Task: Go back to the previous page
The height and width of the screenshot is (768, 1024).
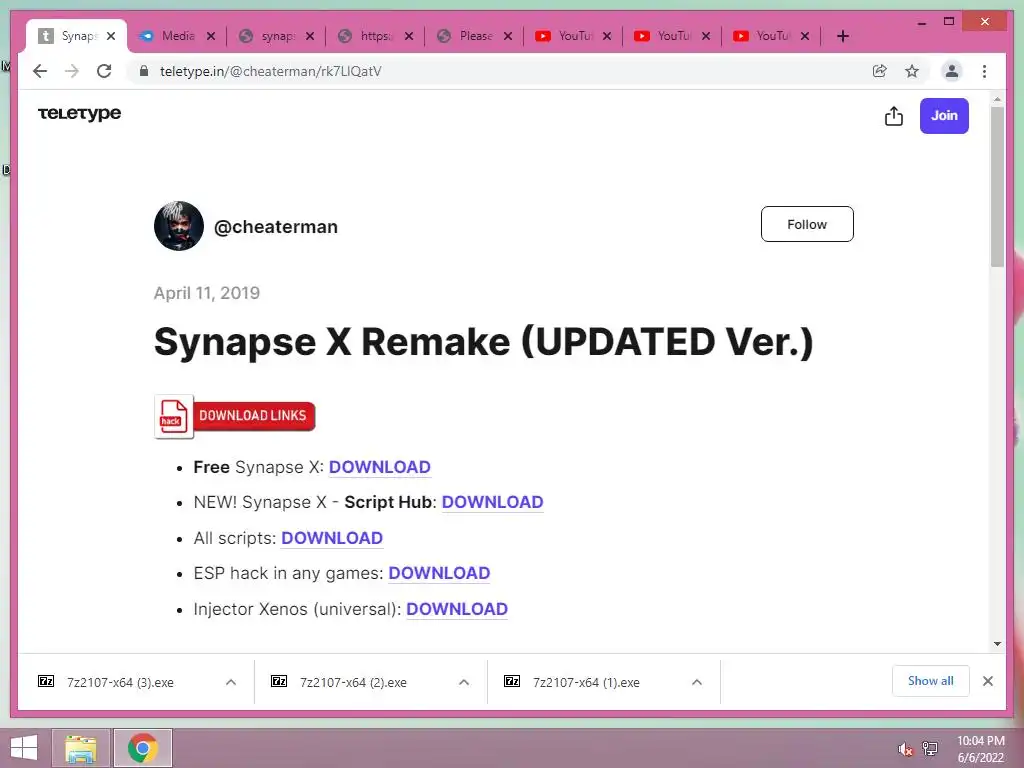Action: [x=40, y=71]
